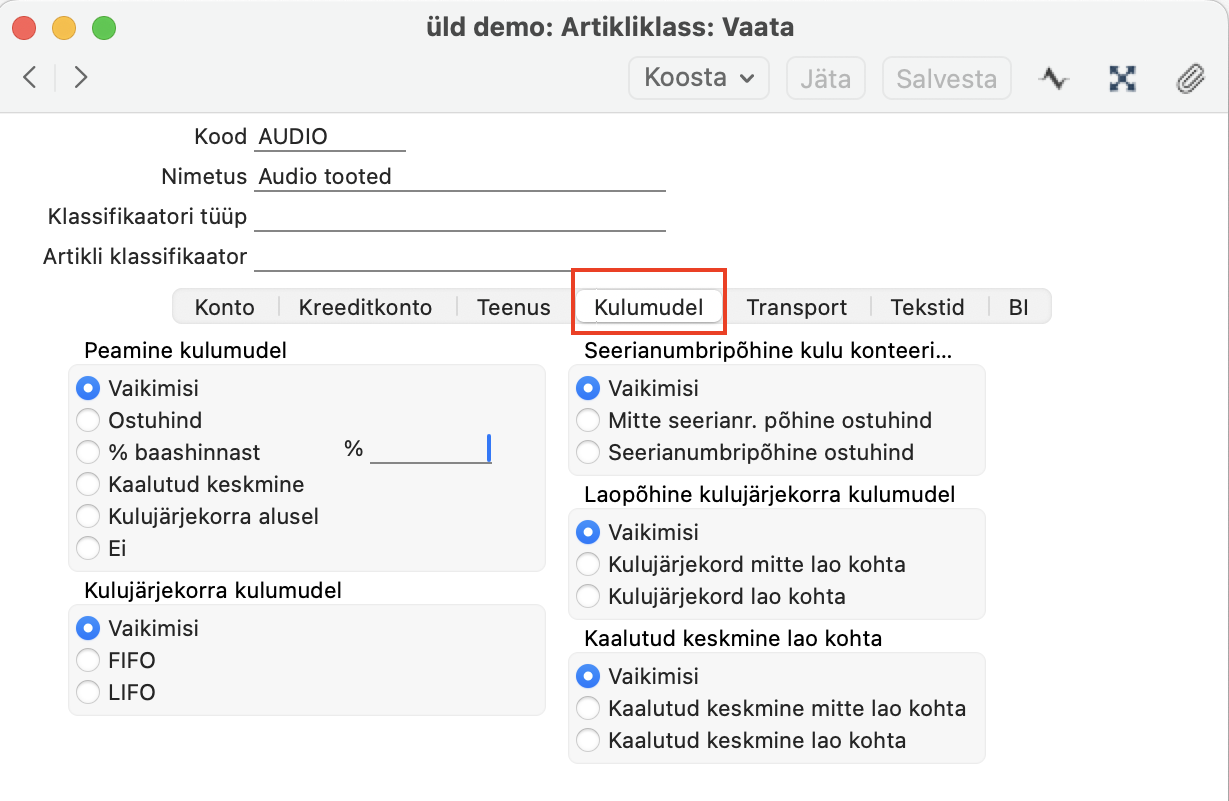Click the workflow overview cross icon
The width and height of the screenshot is (1229, 801).
1123,78
